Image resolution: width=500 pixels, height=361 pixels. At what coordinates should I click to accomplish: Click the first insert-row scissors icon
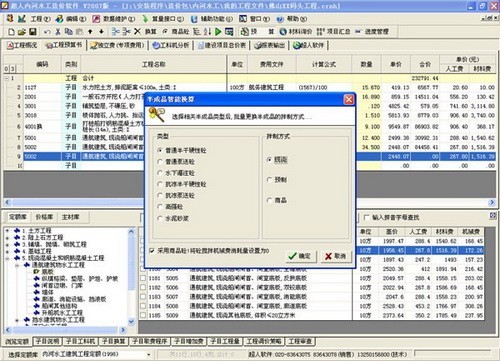(115, 32)
